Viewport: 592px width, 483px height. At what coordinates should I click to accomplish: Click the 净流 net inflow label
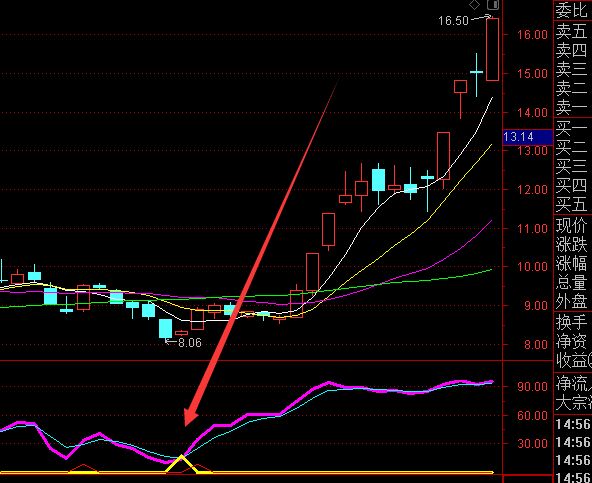[572, 384]
